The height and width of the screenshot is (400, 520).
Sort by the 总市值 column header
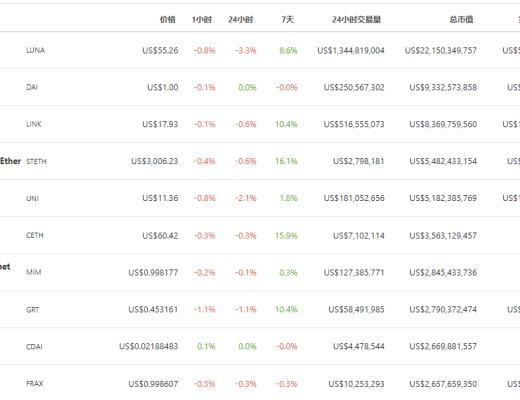tap(461, 20)
